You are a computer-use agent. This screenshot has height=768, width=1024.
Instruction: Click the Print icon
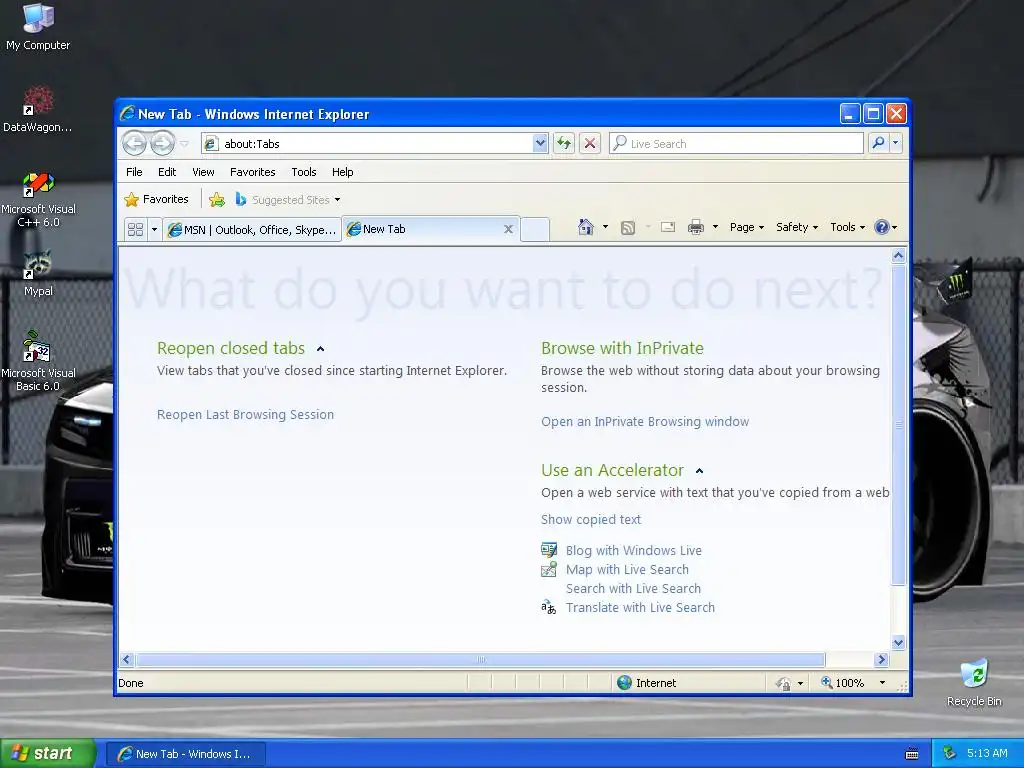(x=696, y=227)
